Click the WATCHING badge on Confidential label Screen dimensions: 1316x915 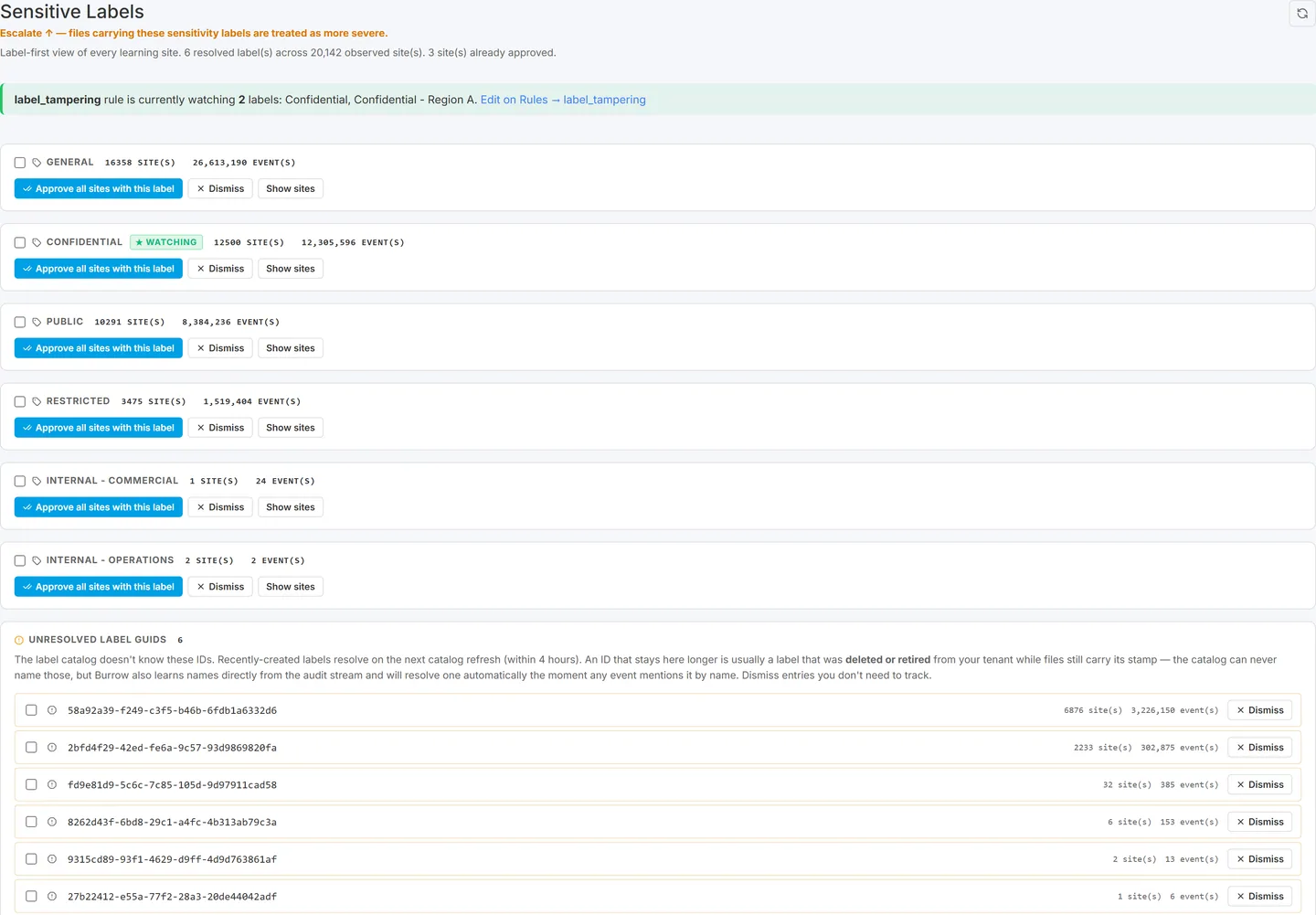(x=166, y=242)
